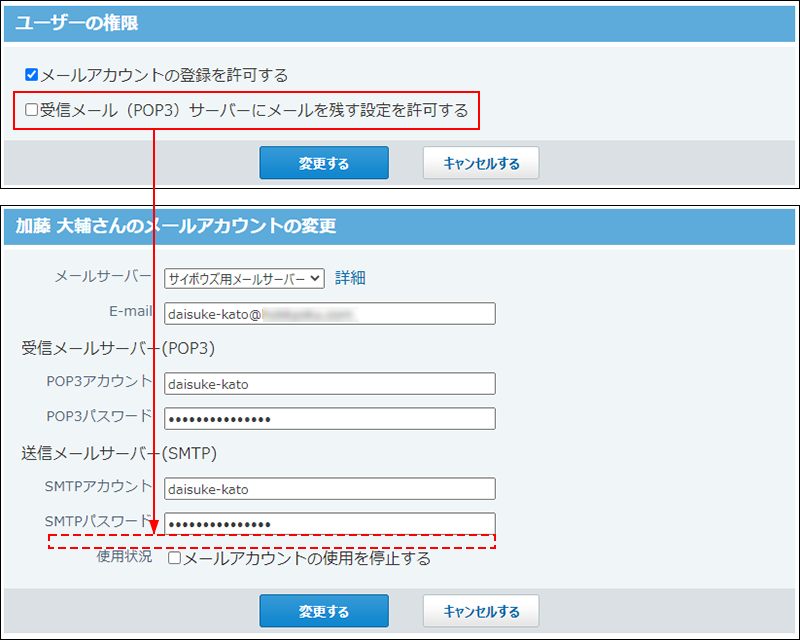Click the 使用状況 label

tap(124, 556)
